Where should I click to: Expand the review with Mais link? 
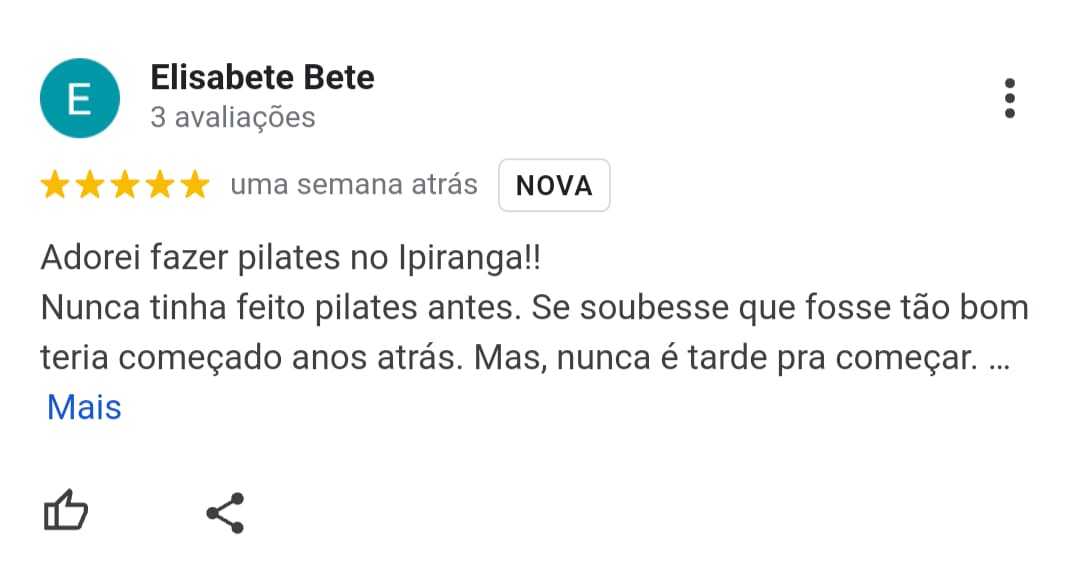point(84,407)
